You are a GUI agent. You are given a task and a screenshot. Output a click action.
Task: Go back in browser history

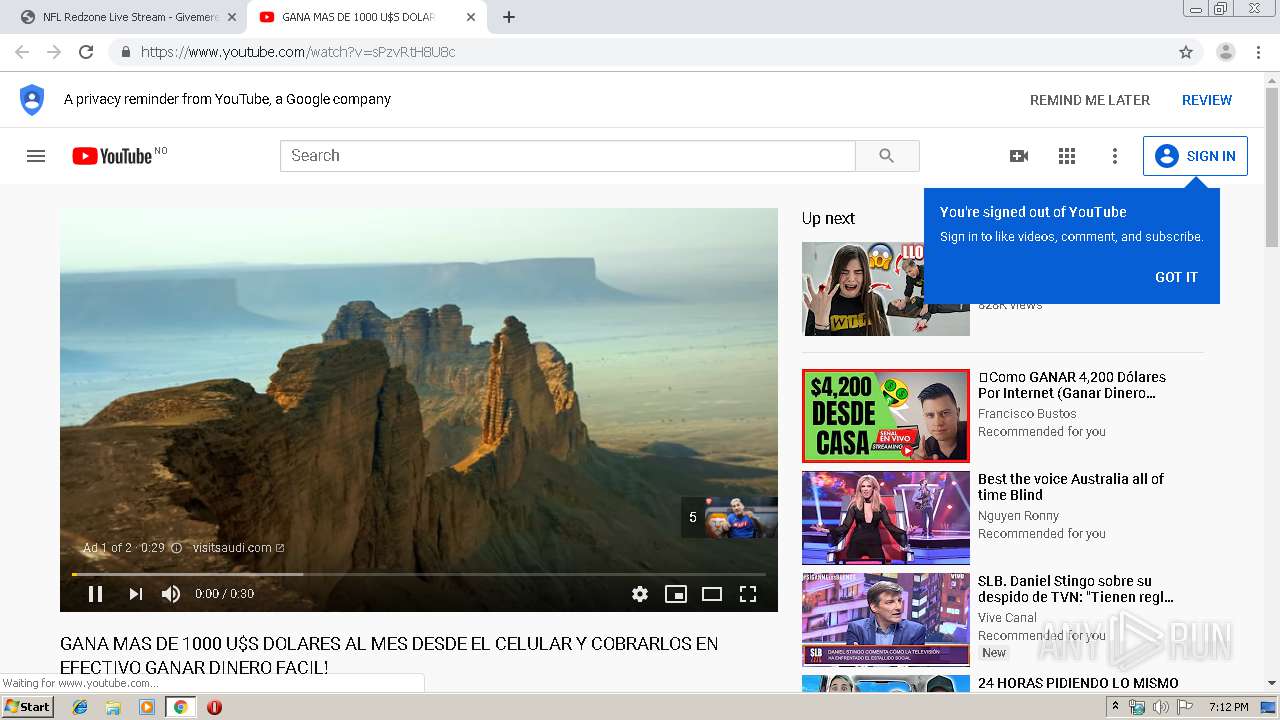[x=22, y=52]
